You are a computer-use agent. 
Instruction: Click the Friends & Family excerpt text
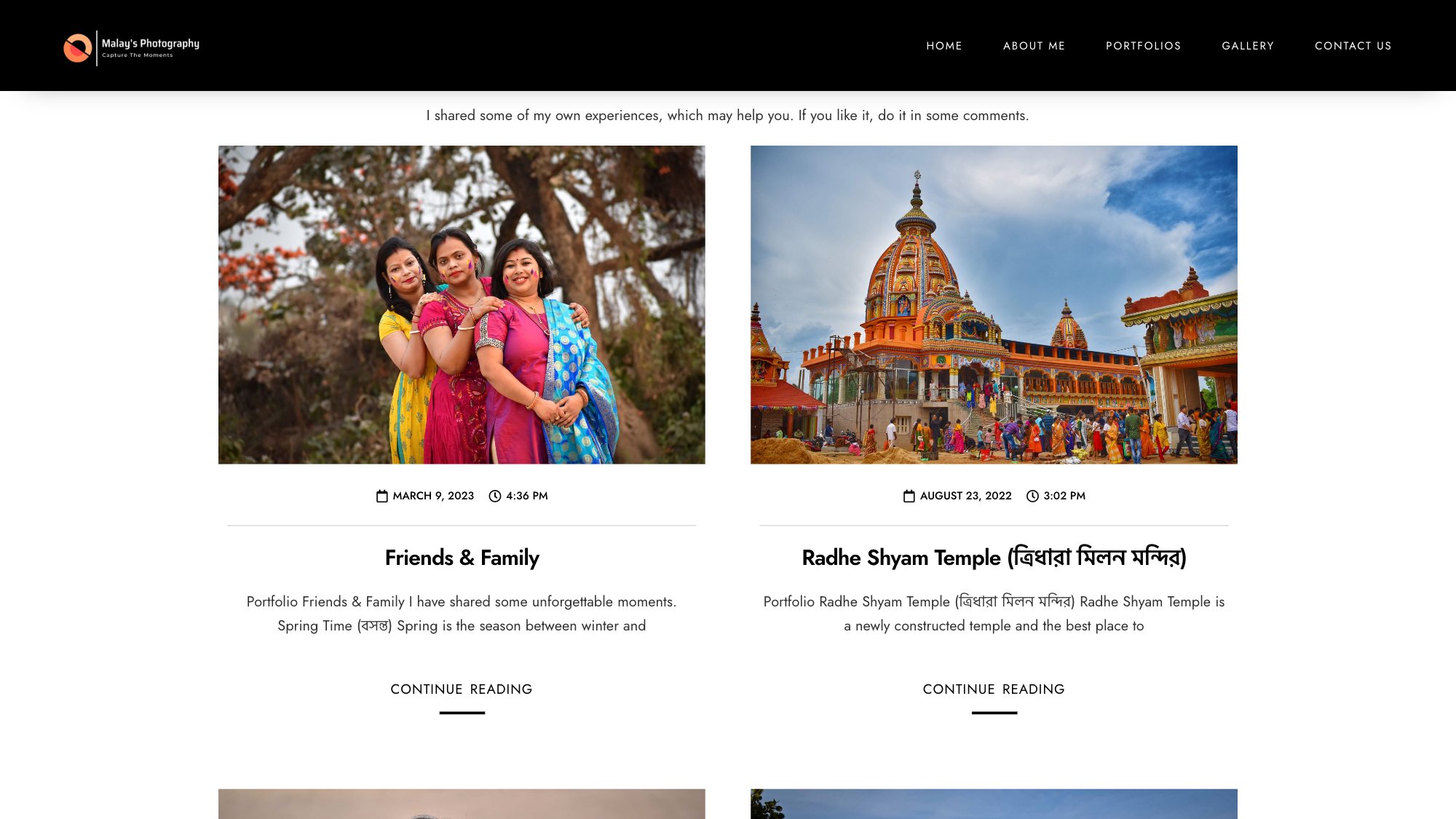[462, 614]
